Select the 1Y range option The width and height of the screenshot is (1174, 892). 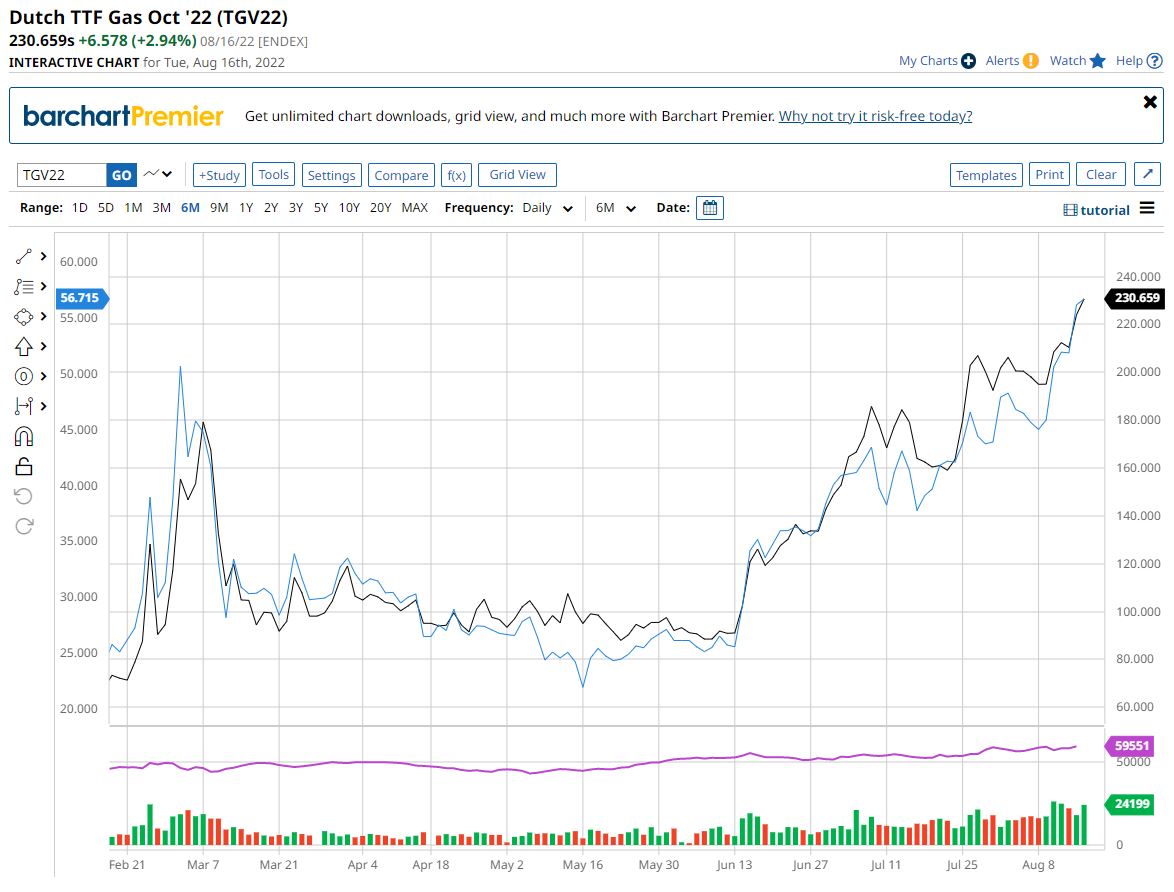(246, 208)
